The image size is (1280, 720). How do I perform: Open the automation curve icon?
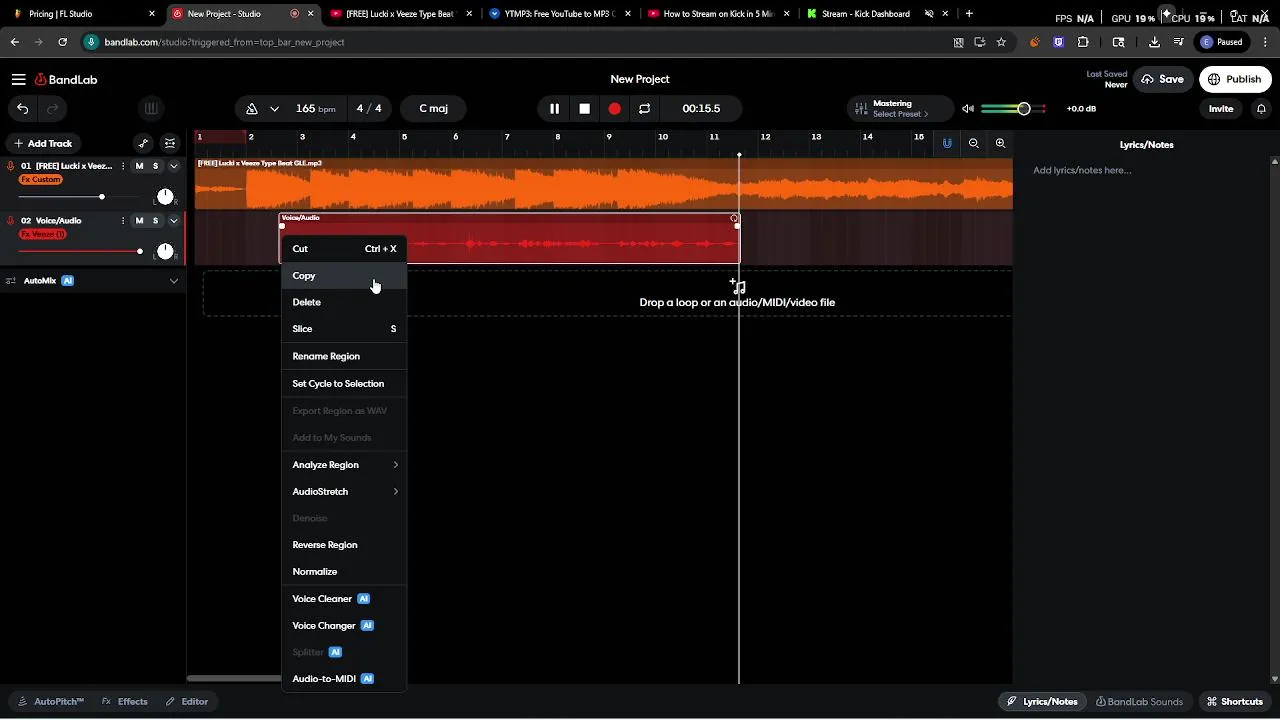point(143,143)
